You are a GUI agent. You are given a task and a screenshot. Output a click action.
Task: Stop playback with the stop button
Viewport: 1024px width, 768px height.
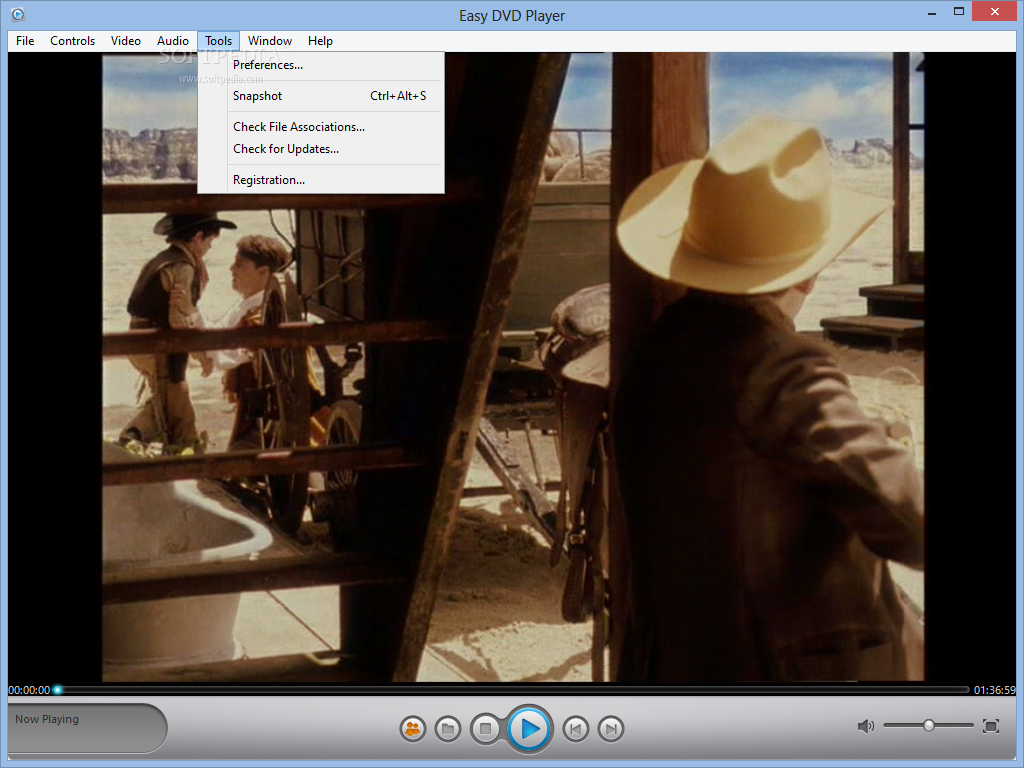click(485, 728)
